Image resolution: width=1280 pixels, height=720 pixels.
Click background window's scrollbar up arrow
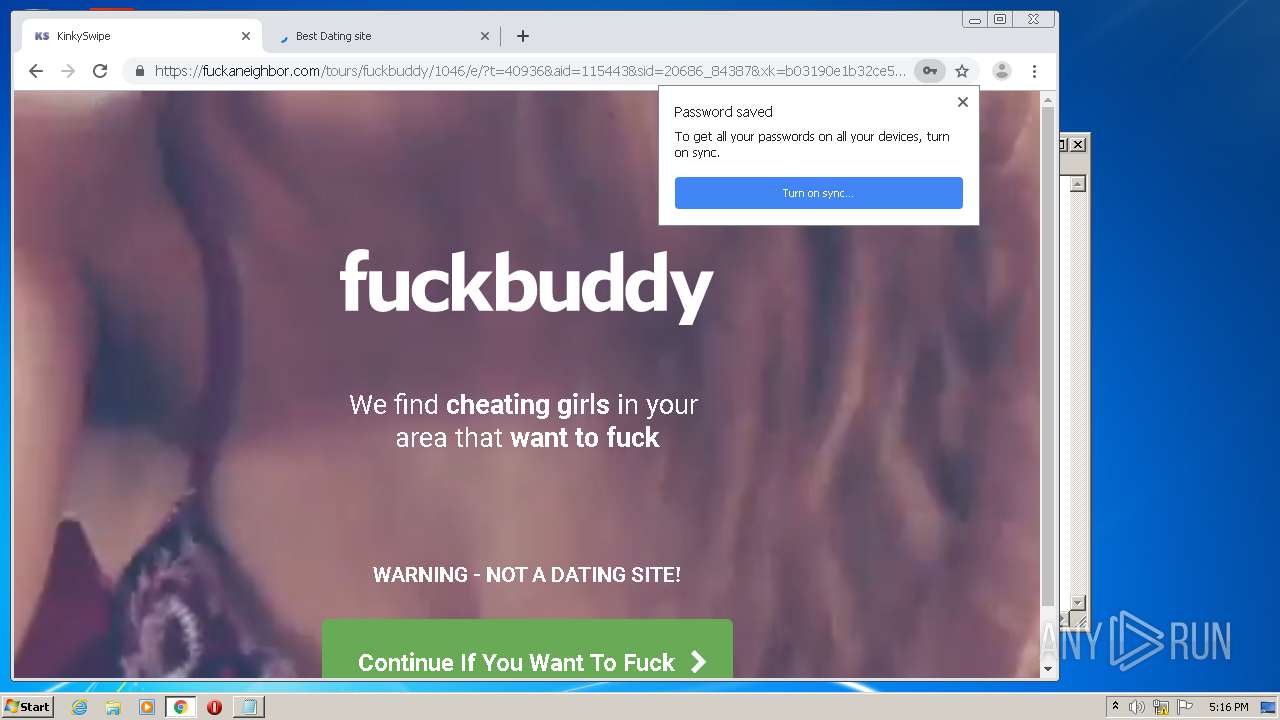point(1078,184)
